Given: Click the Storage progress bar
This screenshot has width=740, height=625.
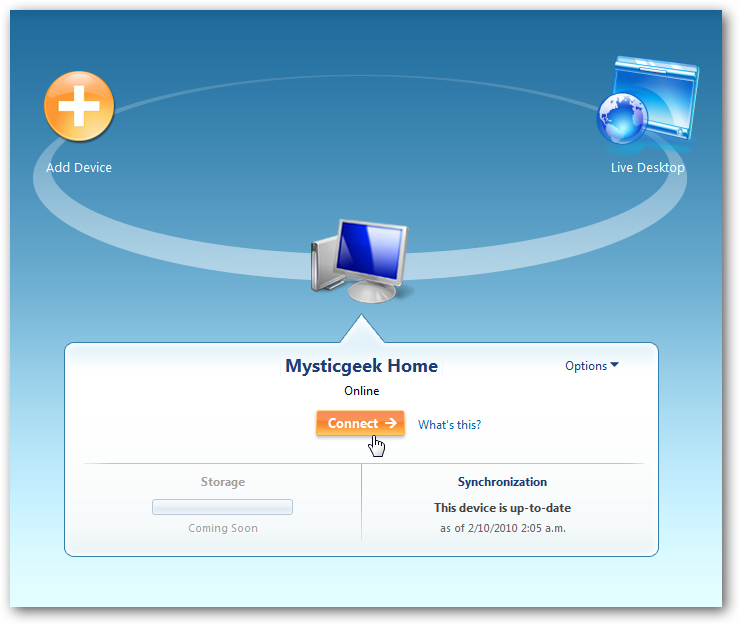Looking at the screenshot, I should tap(222, 507).
